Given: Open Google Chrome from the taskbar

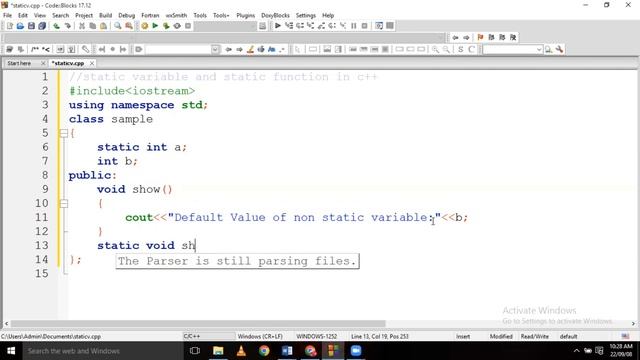Looking at the screenshot, I should coord(264,351).
